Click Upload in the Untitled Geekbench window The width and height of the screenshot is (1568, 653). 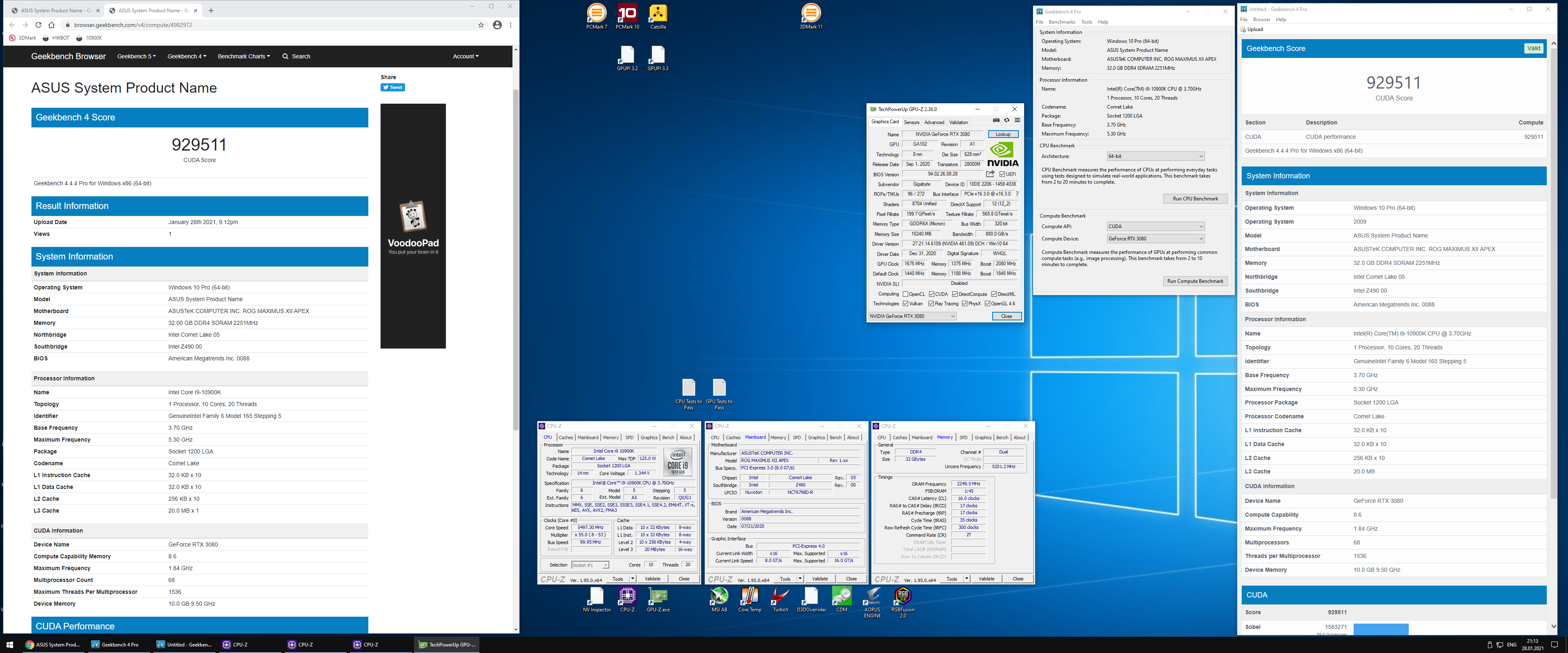(1252, 29)
